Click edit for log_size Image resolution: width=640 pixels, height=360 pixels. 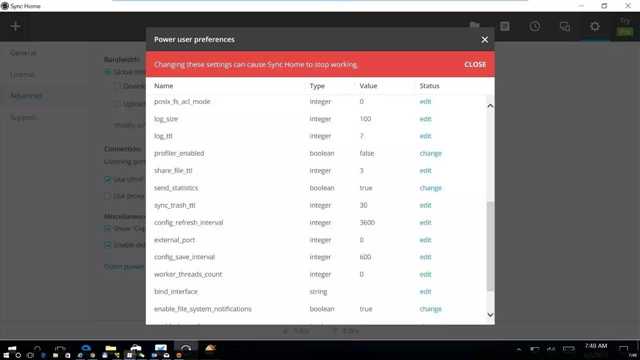point(425,119)
